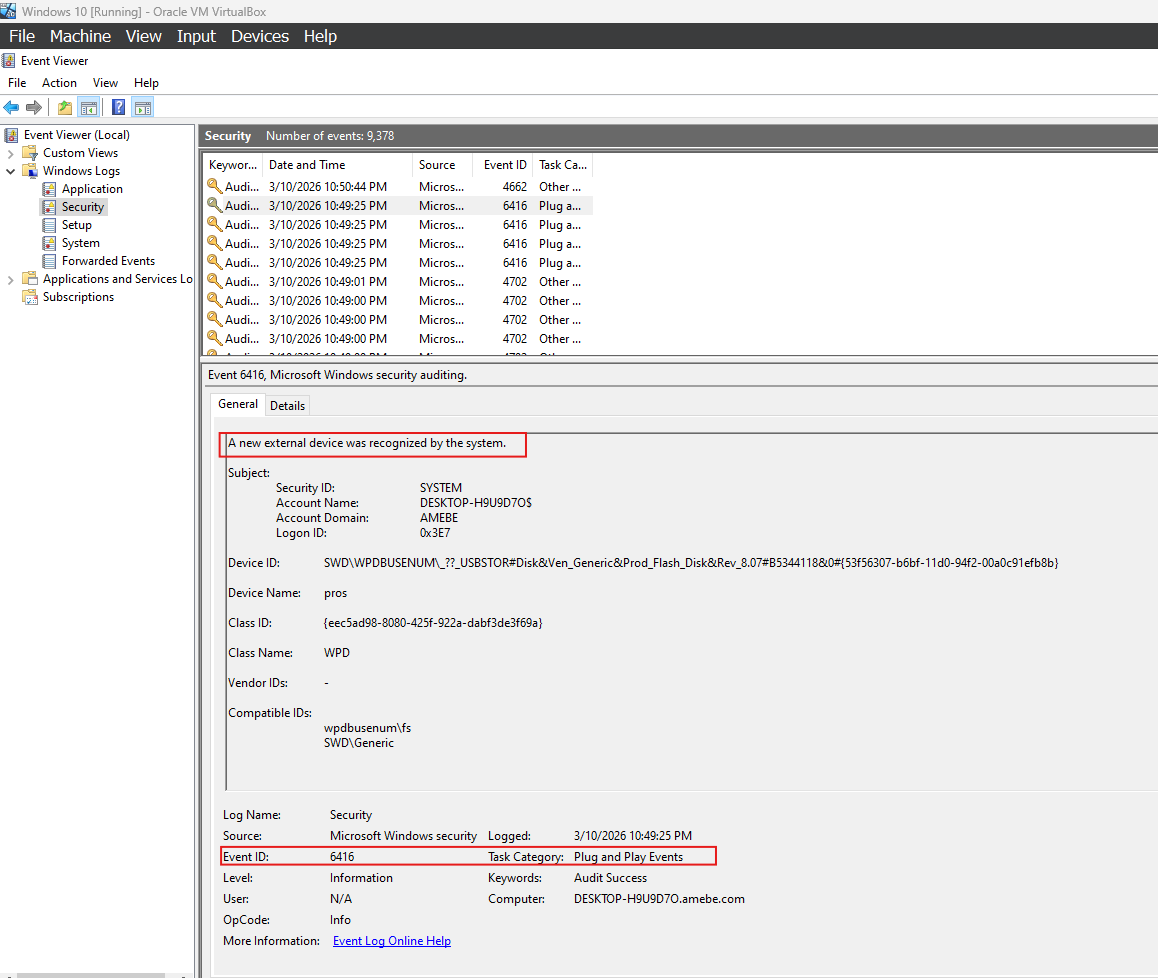Click the Forward arrow toolbar icon

pos(34,108)
